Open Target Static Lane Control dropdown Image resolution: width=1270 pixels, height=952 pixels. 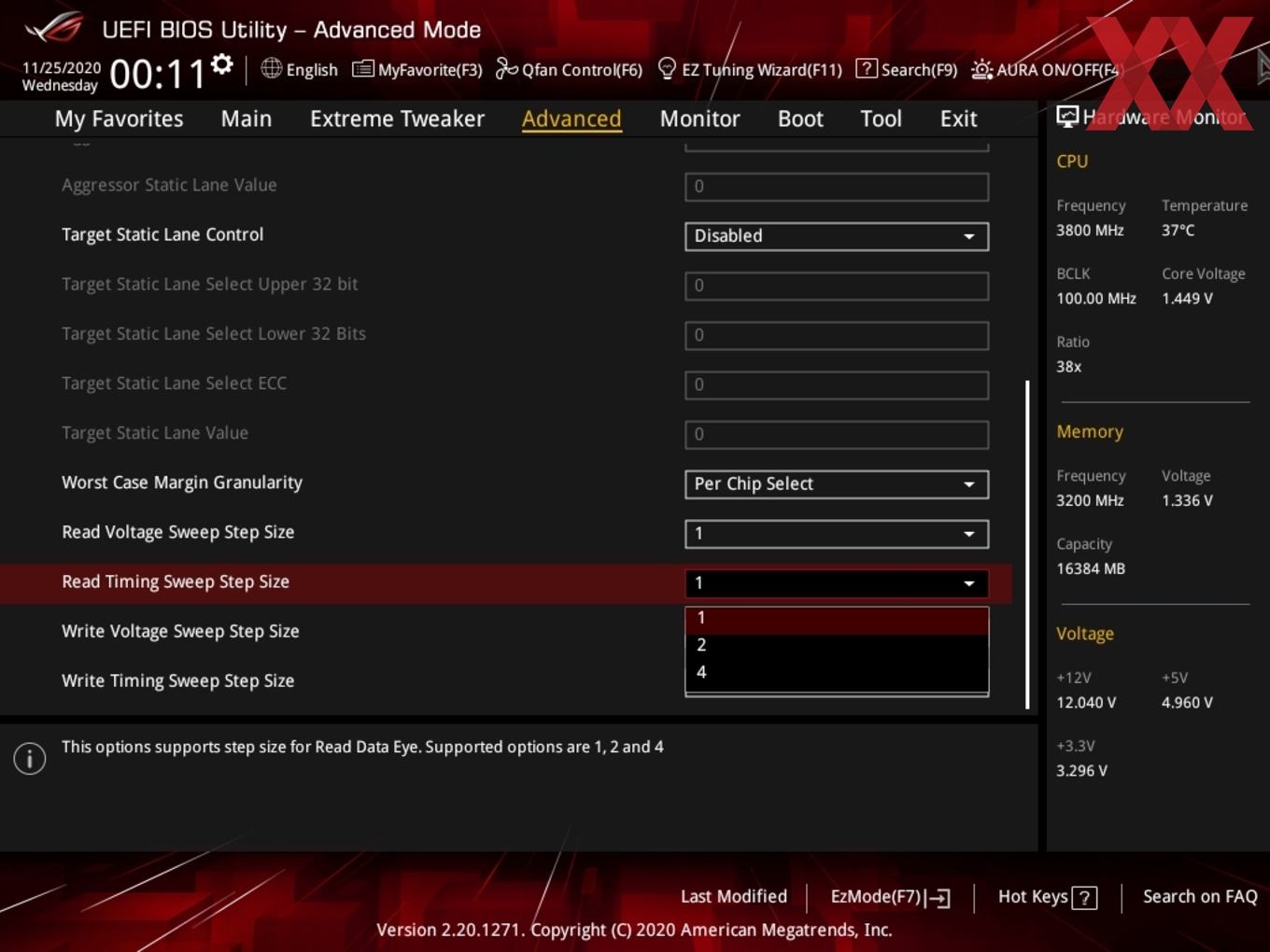(x=837, y=236)
